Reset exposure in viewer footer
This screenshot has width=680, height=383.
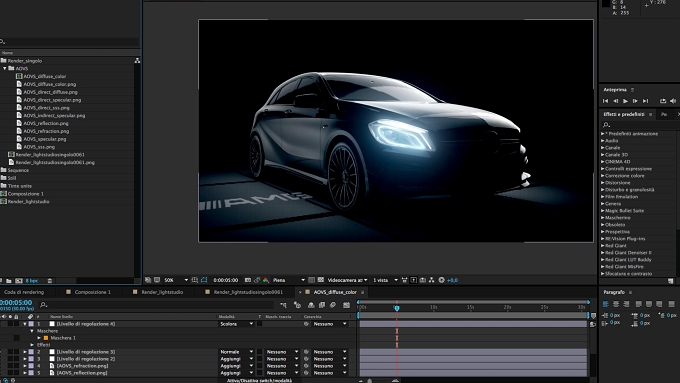point(441,280)
